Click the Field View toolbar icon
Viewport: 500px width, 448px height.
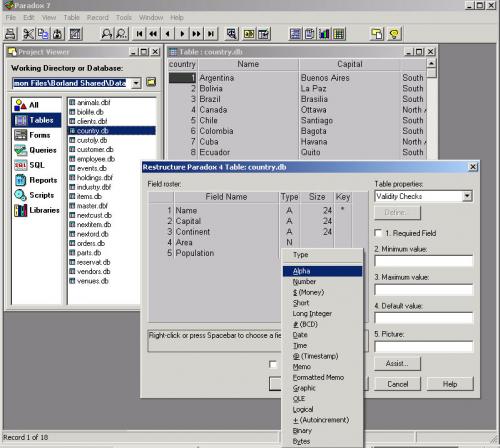tap(249, 34)
